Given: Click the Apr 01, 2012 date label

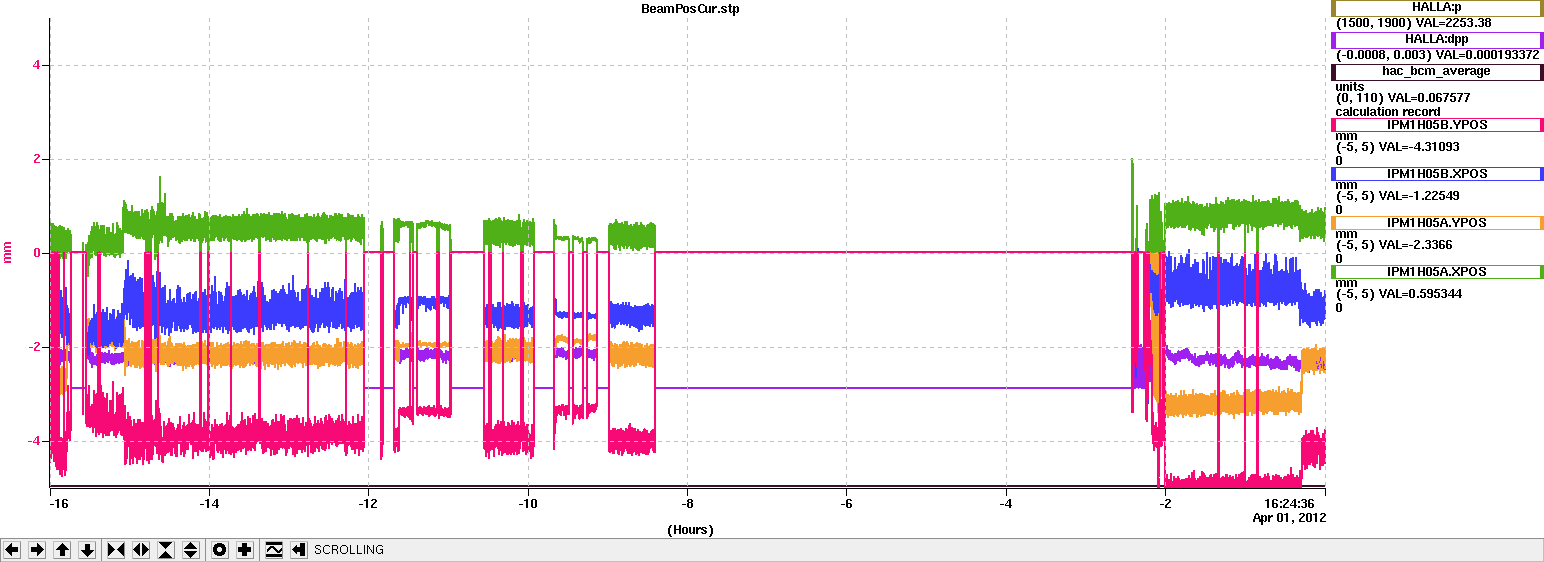Looking at the screenshot, I should pos(1290,518).
